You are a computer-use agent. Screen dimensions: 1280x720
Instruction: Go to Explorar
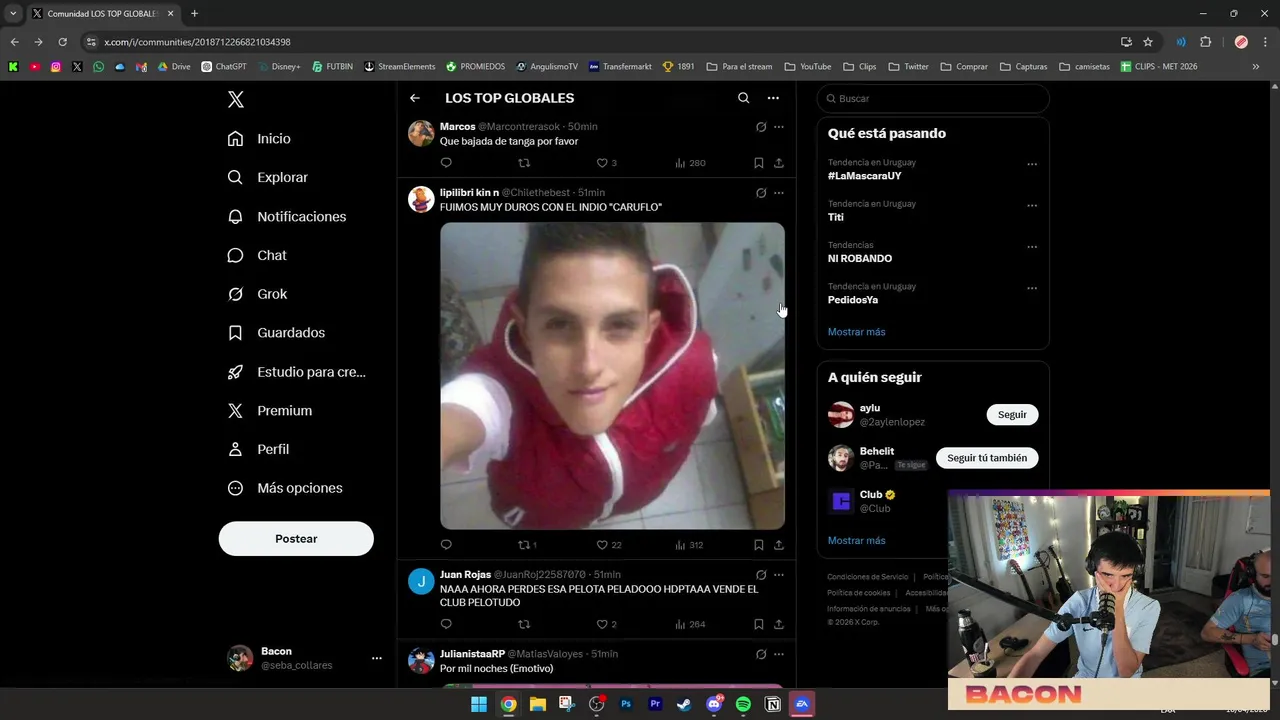[x=267, y=177]
